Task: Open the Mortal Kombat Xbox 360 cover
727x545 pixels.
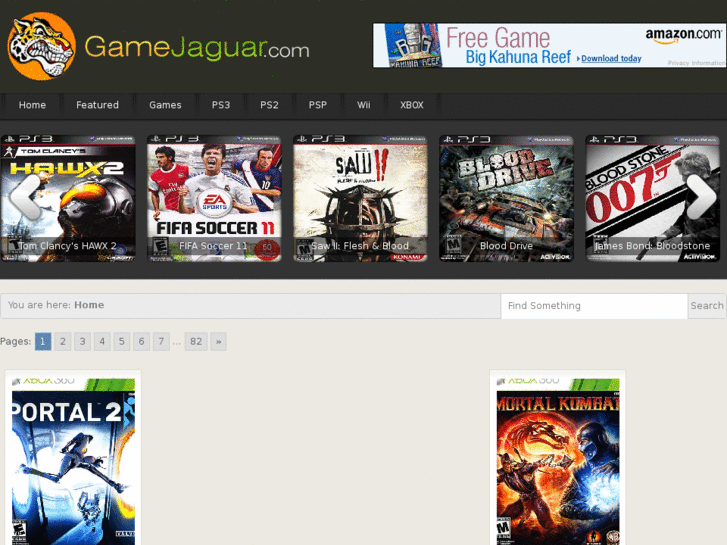Action: [558, 462]
